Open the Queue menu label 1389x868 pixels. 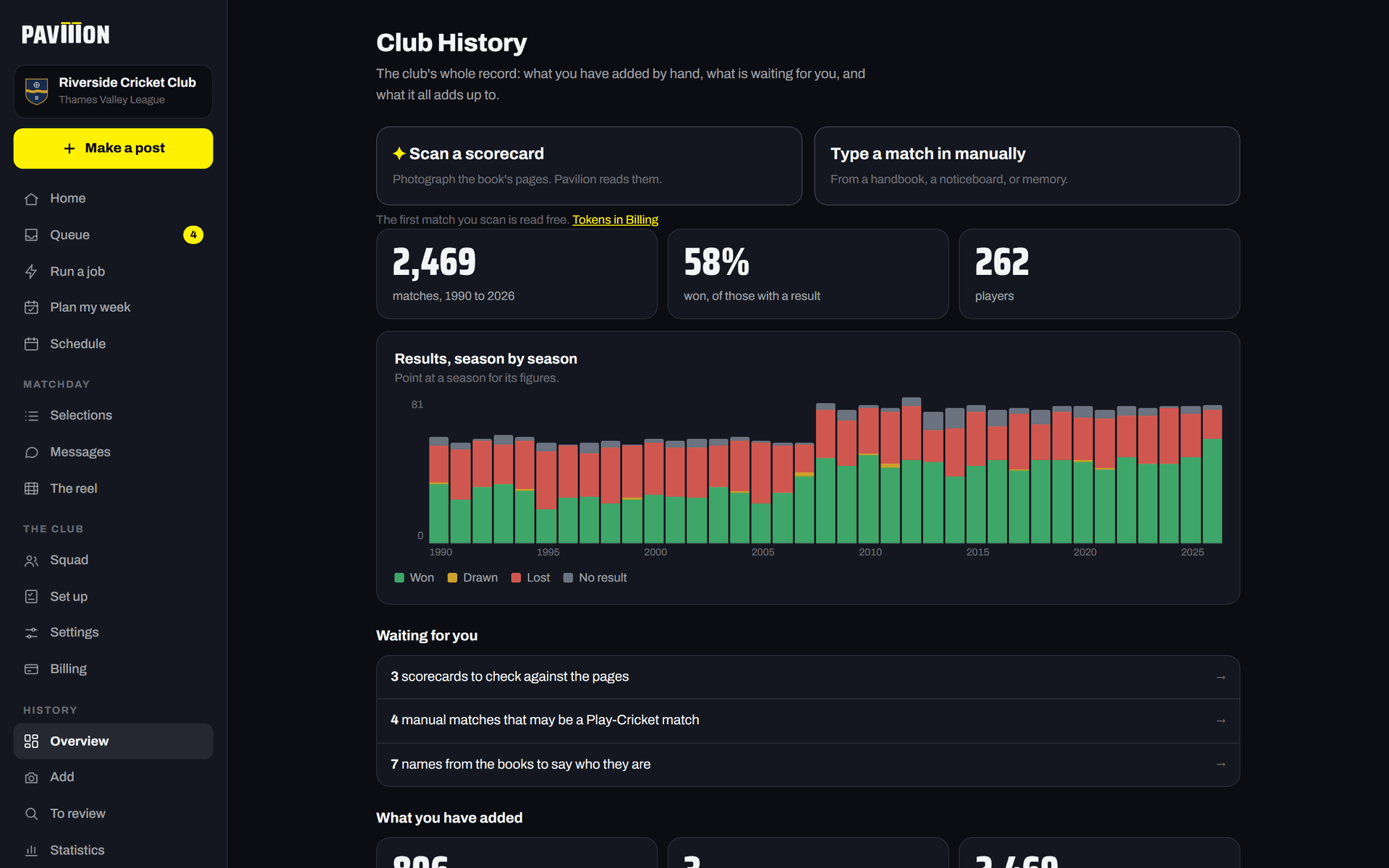(69, 235)
